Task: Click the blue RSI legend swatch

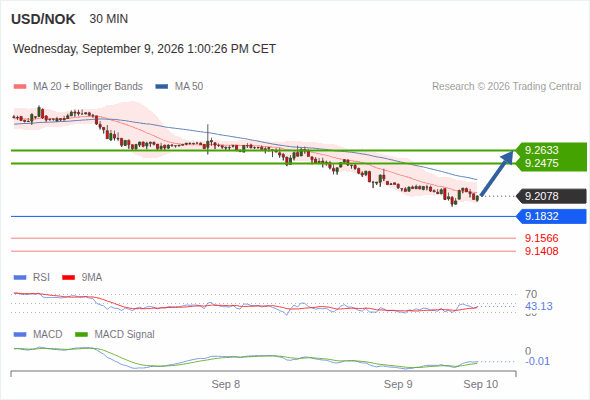Action: click(20, 278)
